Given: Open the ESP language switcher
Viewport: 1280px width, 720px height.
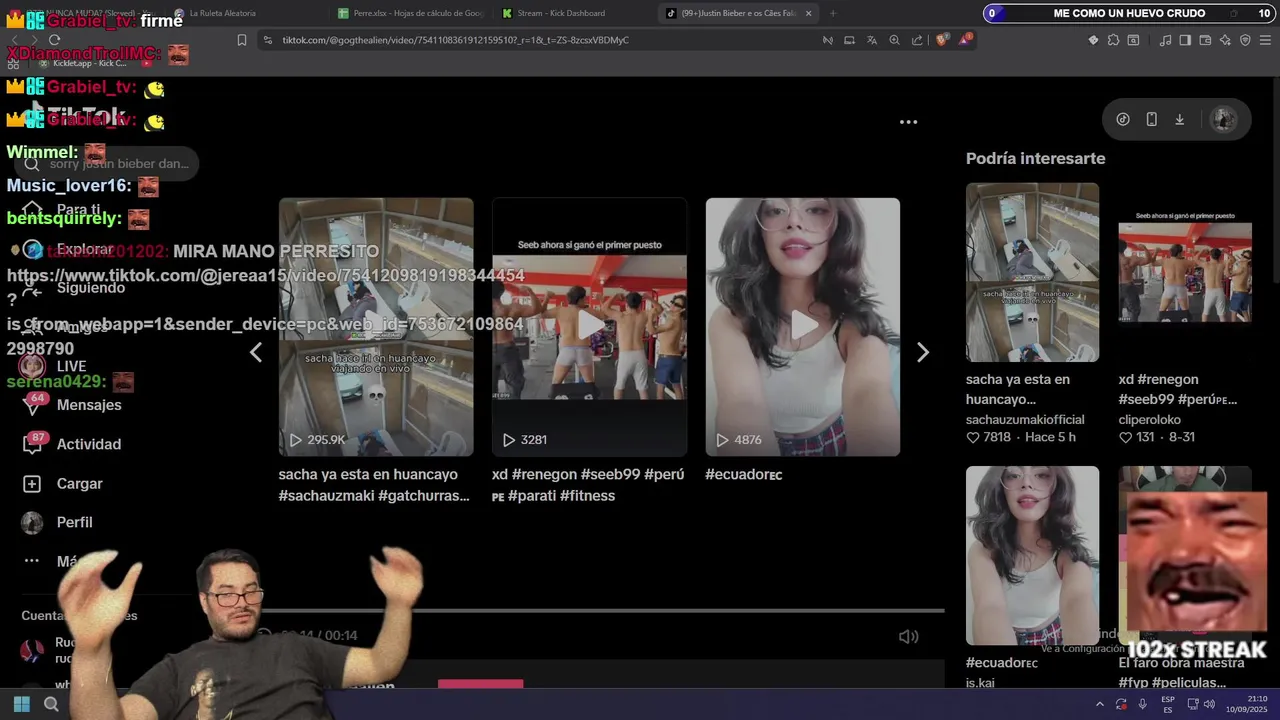Looking at the screenshot, I should tap(1168, 704).
